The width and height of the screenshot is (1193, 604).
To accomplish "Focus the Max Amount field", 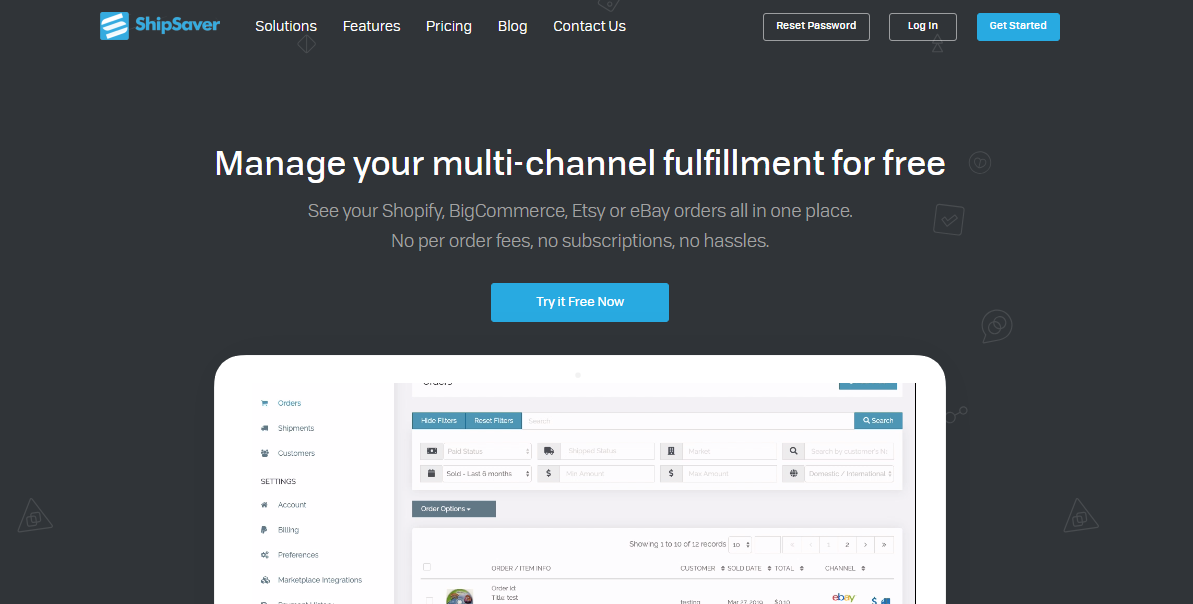I will (729, 473).
